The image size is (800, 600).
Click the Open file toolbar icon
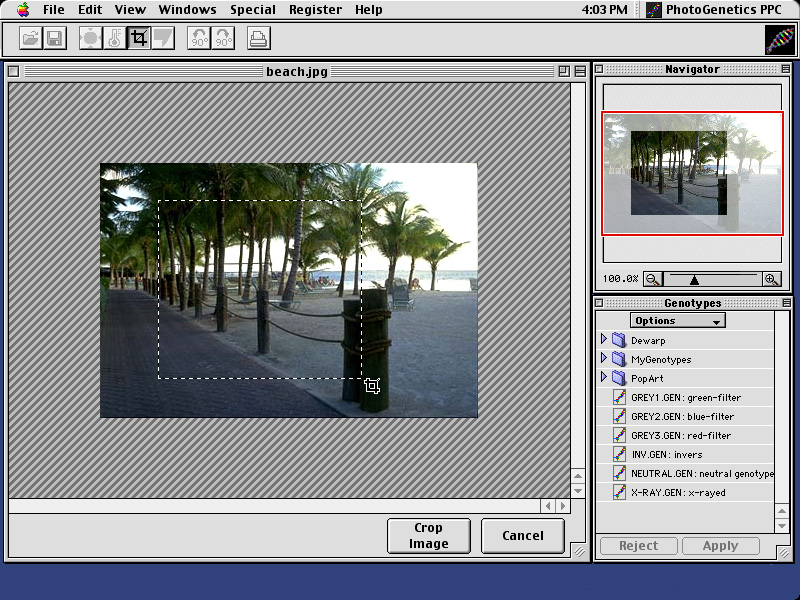click(30, 39)
